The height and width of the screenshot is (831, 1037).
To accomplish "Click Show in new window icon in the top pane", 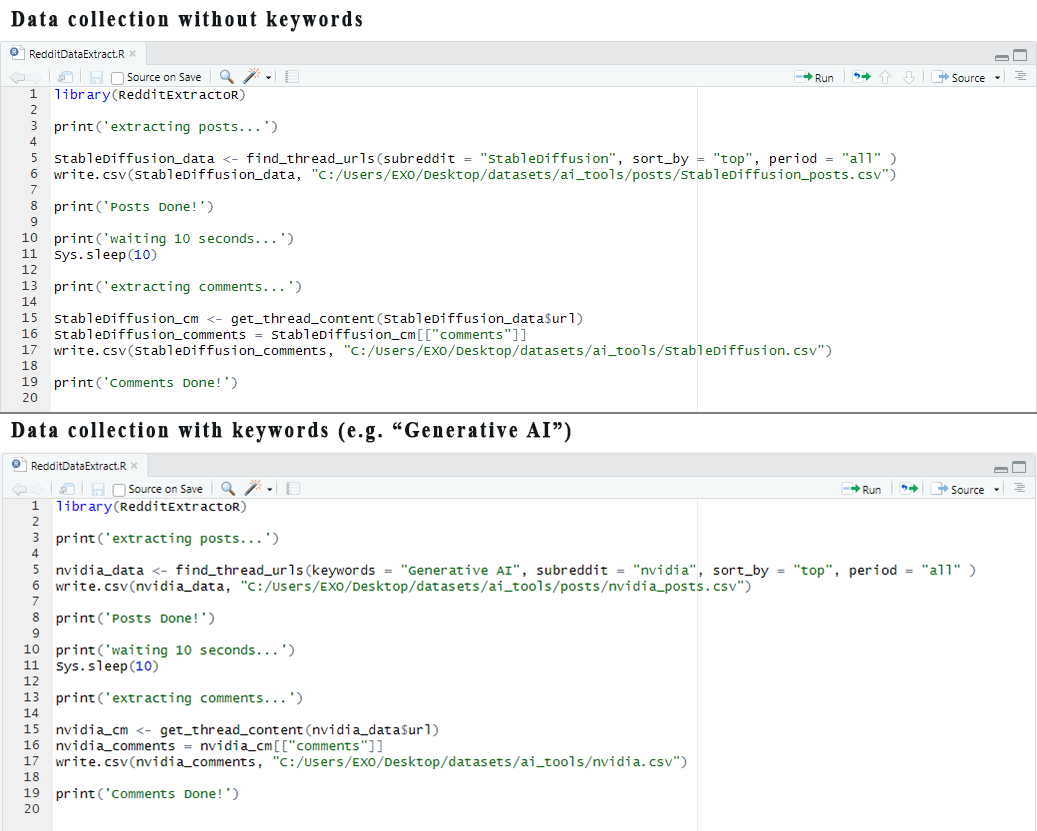I will click(65, 77).
